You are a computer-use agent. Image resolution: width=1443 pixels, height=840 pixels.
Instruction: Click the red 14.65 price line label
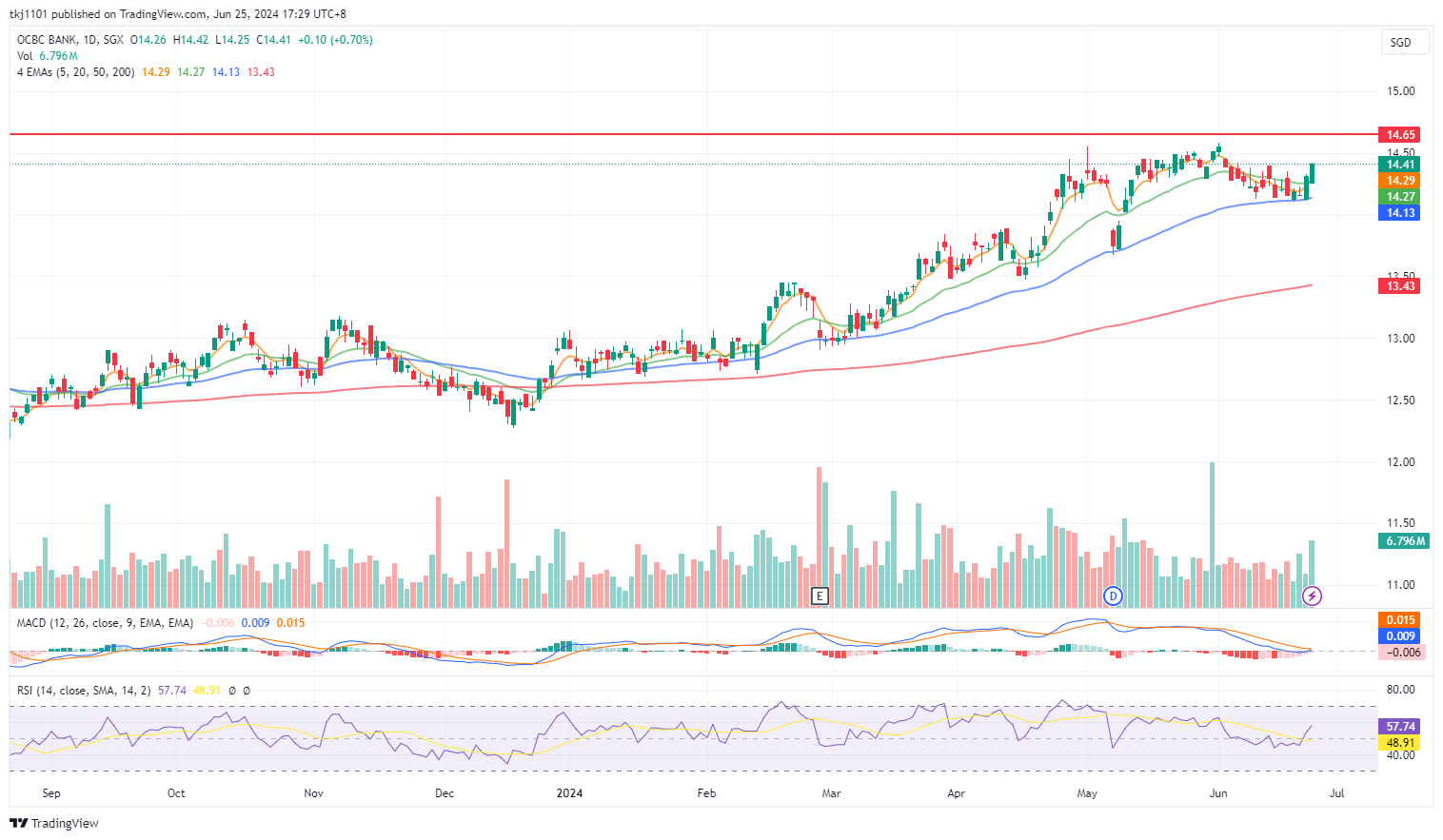1400,135
